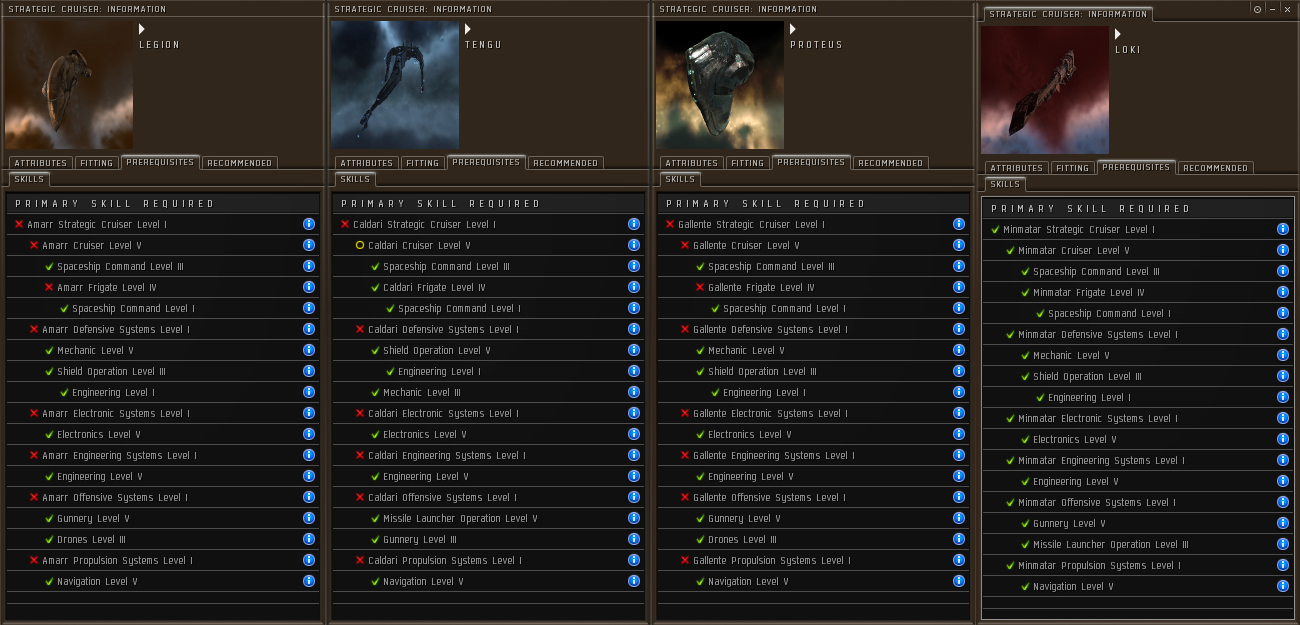
Task: Open info for Minmatar Frigate Level IV
Action: click(x=1283, y=292)
